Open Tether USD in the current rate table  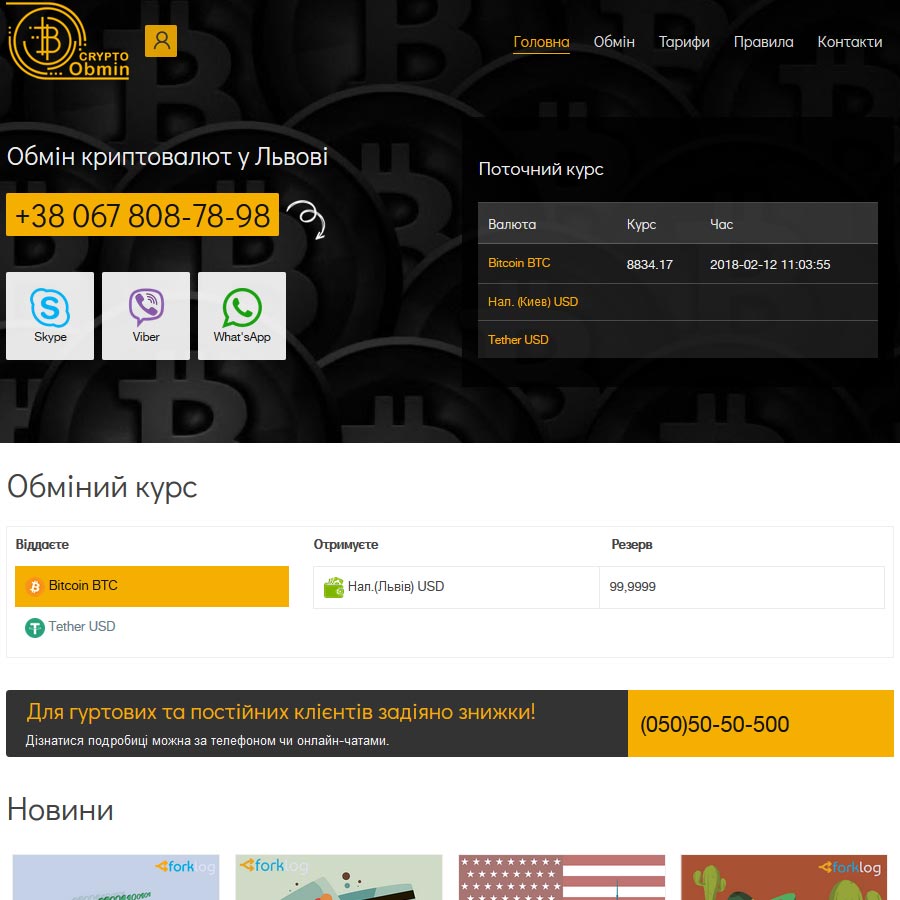tap(518, 340)
